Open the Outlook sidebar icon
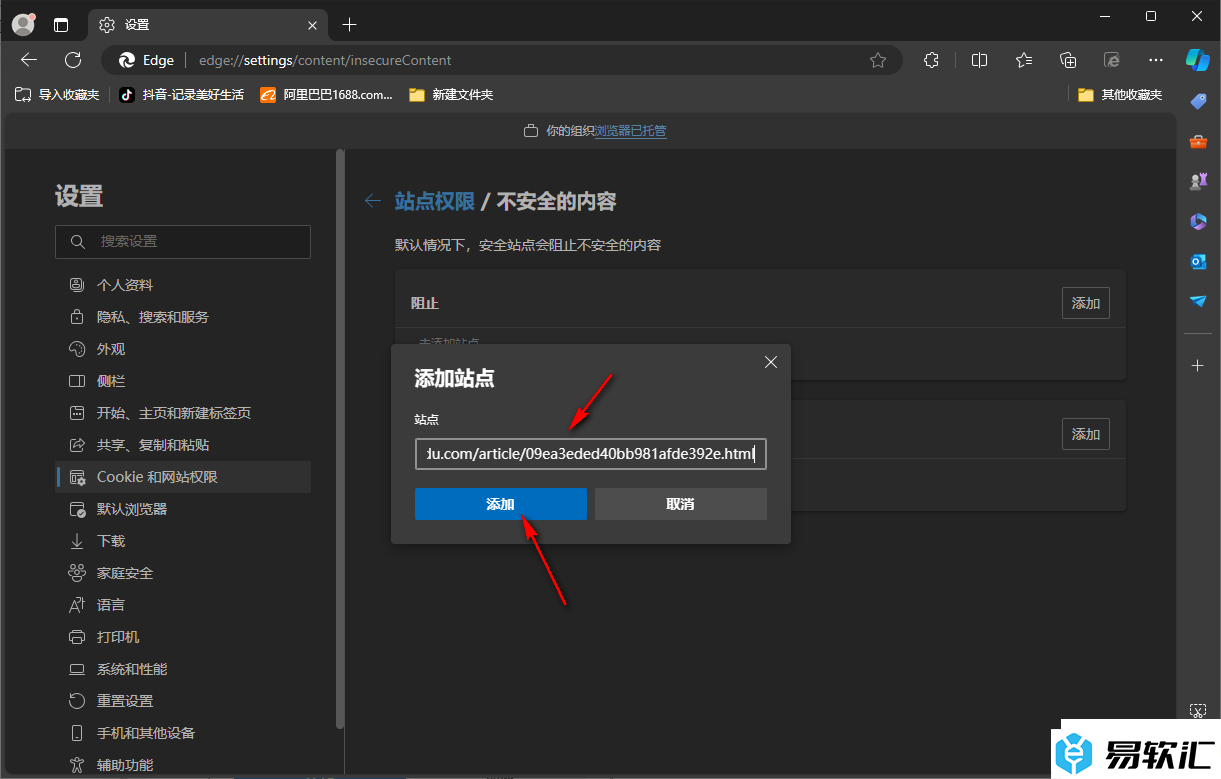The width and height of the screenshot is (1221, 779). click(x=1197, y=261)
